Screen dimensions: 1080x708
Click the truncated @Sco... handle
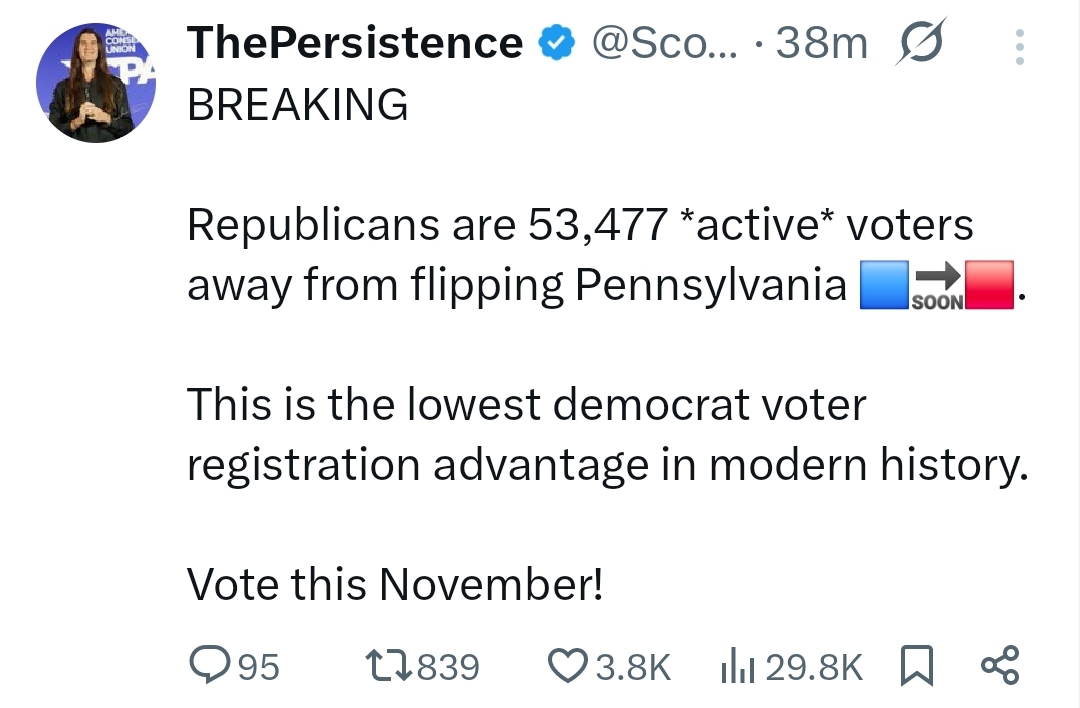tap(663, 43)
